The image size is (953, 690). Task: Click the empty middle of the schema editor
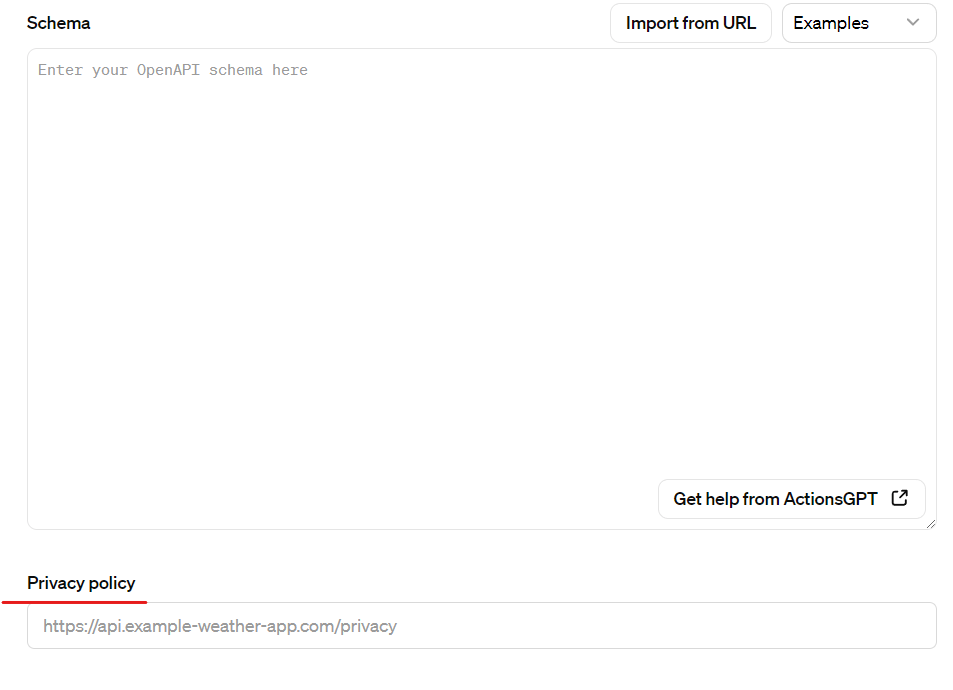pyautogui.click(x=481, y=274)
